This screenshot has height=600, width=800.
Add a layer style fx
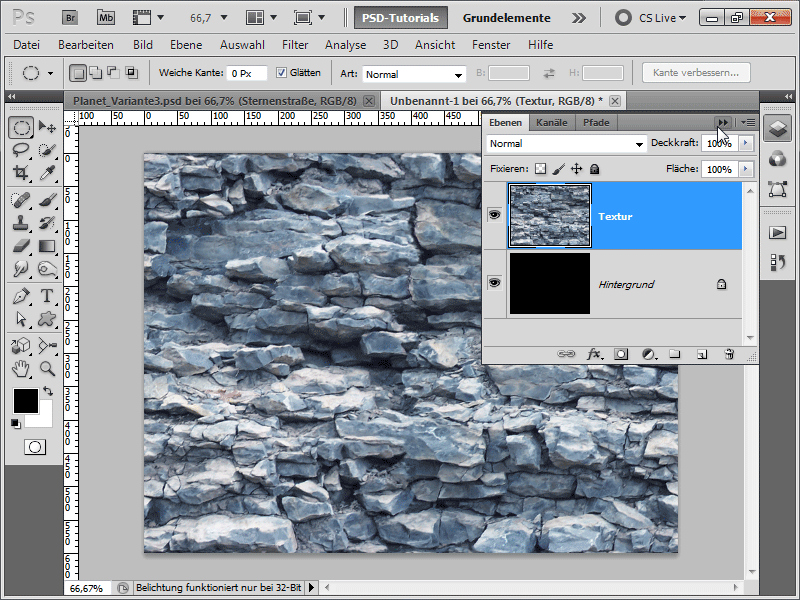pos(594,354)
